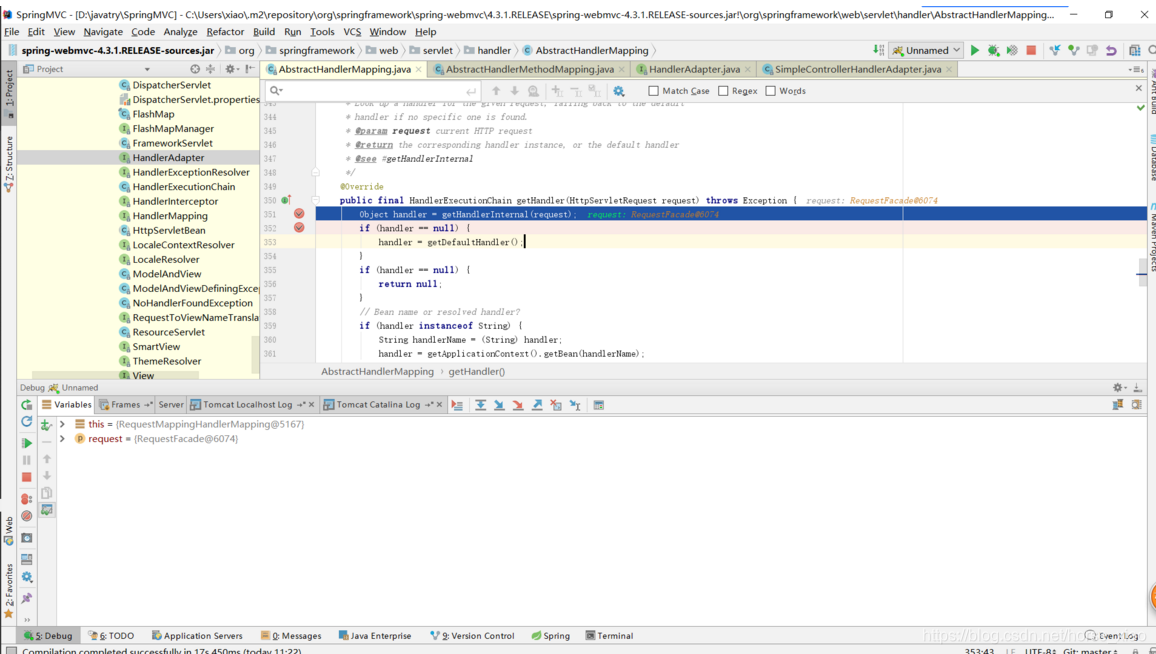Open find bar settings gear
Viewport: 1156px width, 654px height.
click(x=619, y=91)
